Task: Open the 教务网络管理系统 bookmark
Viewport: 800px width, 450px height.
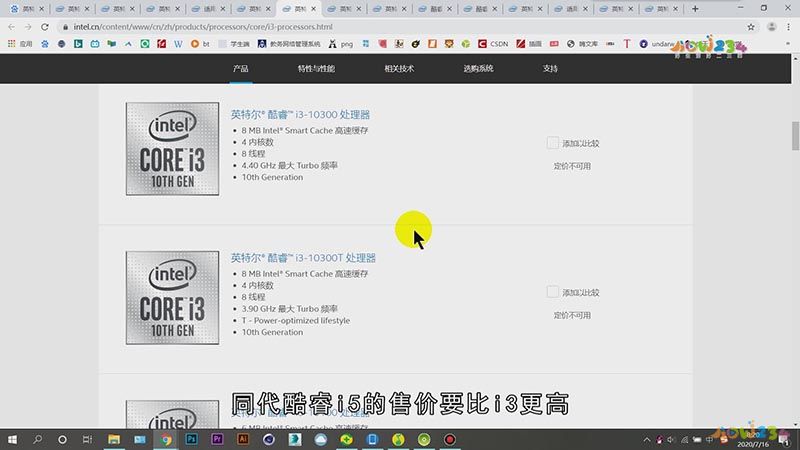Action: 289,44
